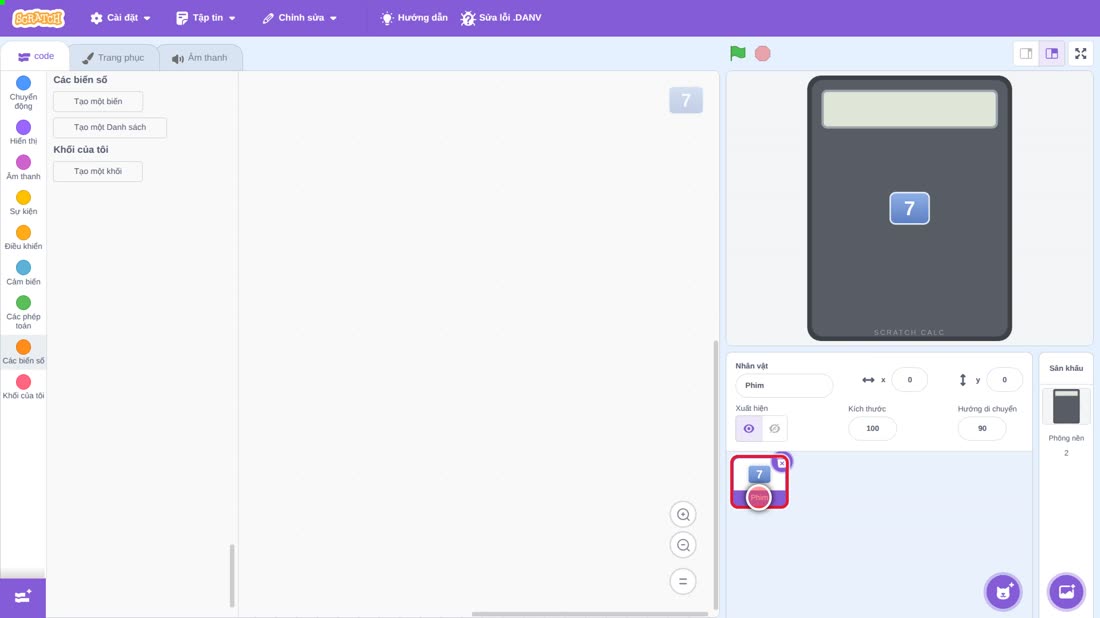
Task: Edit the Kích thước size field
Action: (872, 429)
